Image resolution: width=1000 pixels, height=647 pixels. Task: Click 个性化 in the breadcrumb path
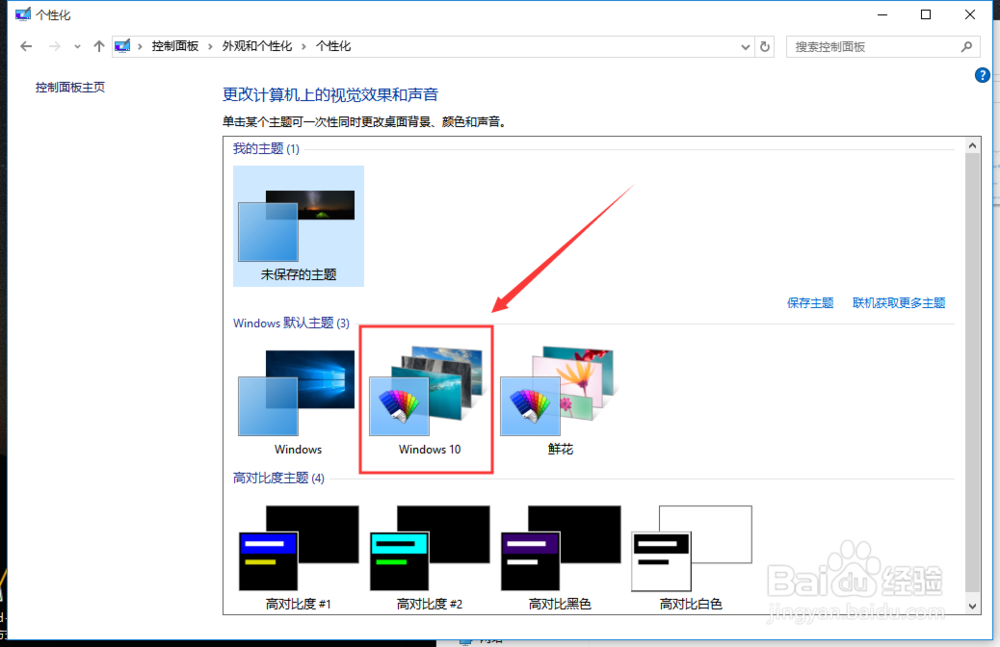[333, 45]
